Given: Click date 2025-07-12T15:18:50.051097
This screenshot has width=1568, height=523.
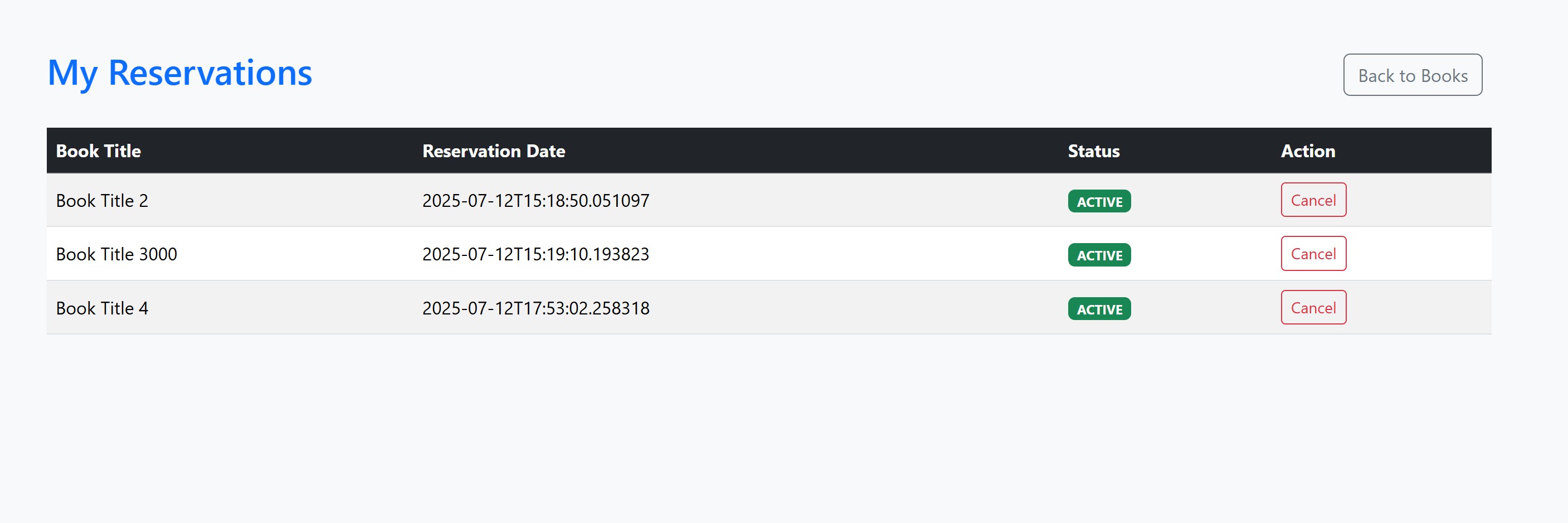Looking at the screenshot, I should click(535, 201).
